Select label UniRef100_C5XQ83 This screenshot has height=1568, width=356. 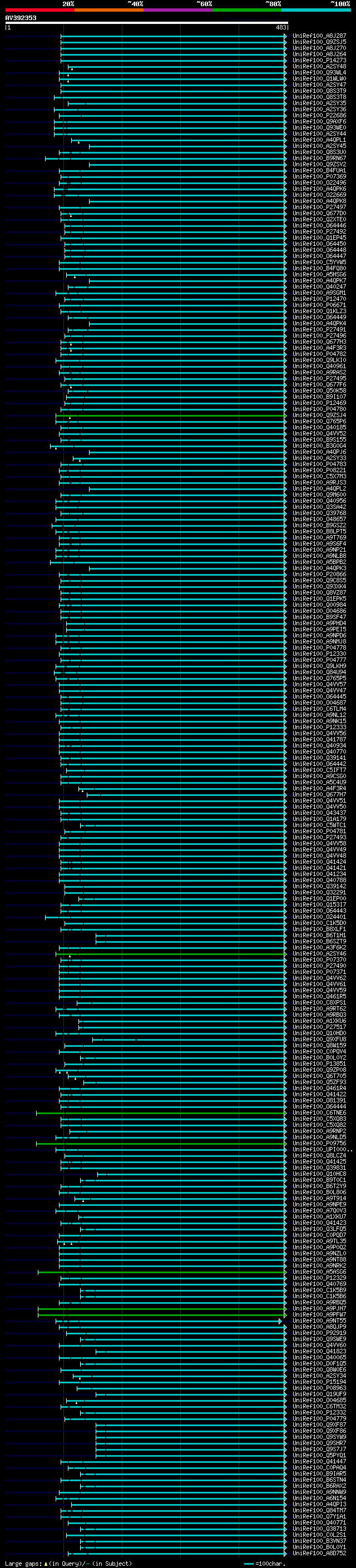coord(319,1119)
